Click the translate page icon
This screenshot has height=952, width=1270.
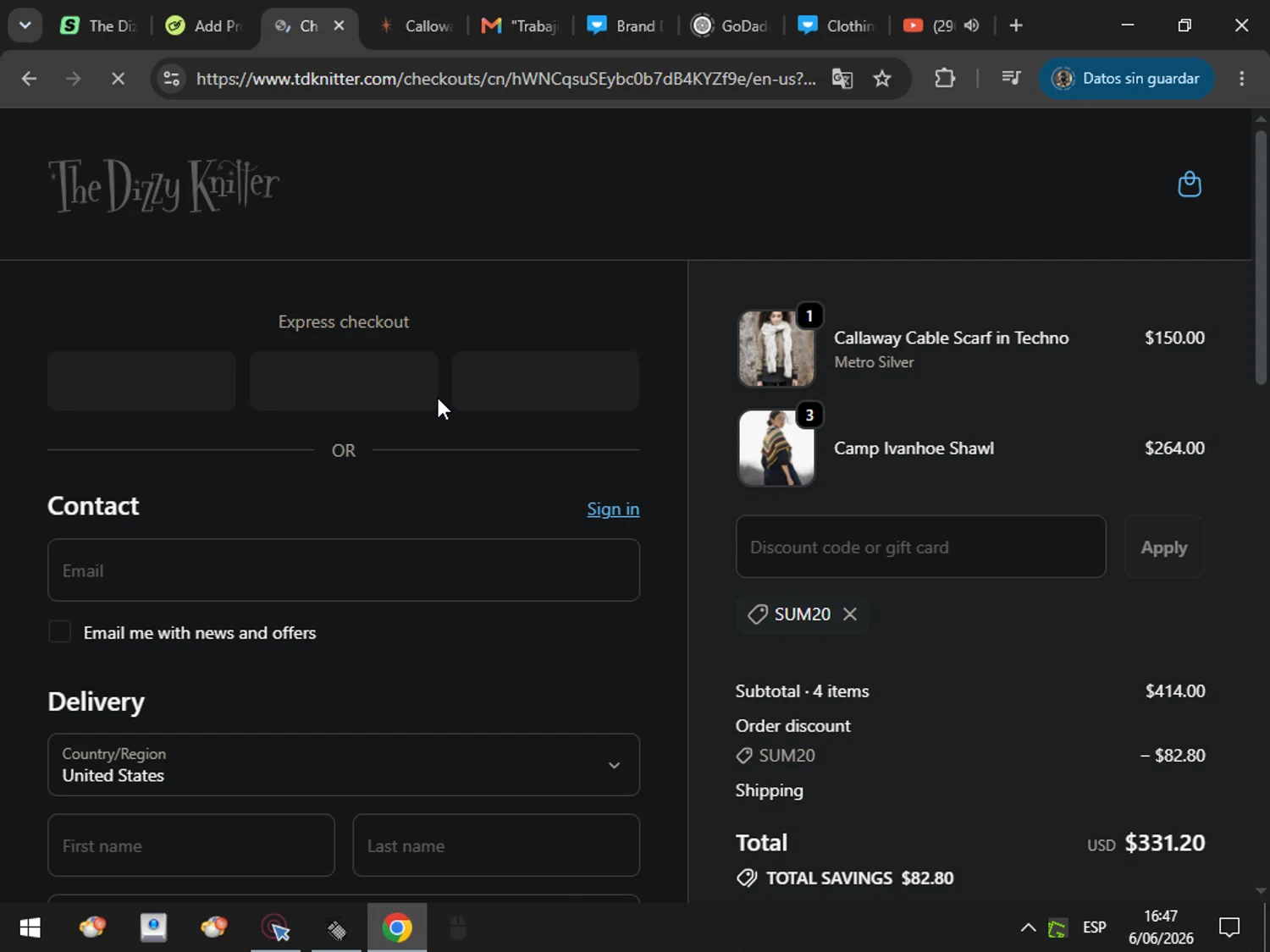(842, 79)
